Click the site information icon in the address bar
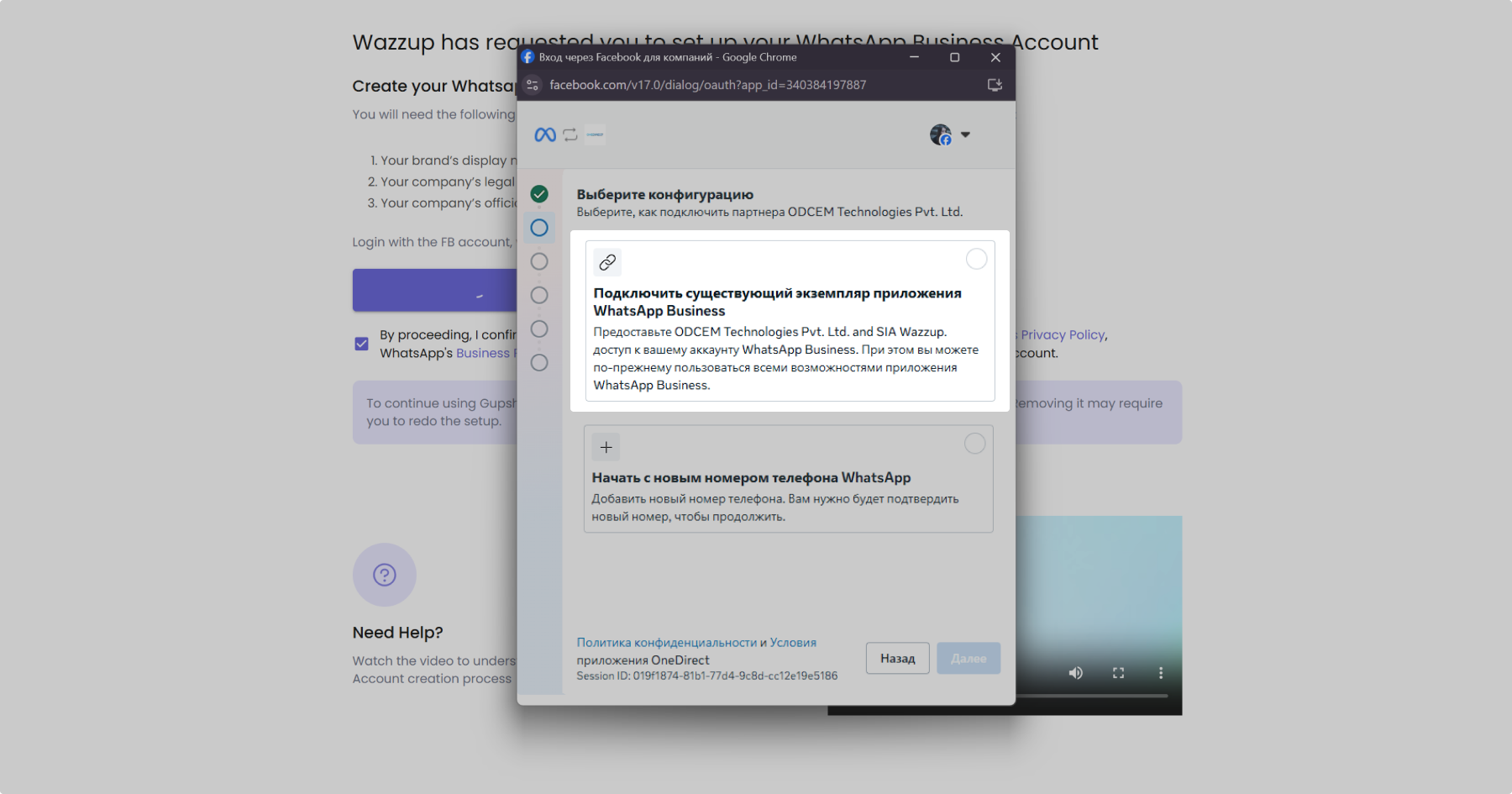This screenshot has width=1512, height=794. [532, 85]
